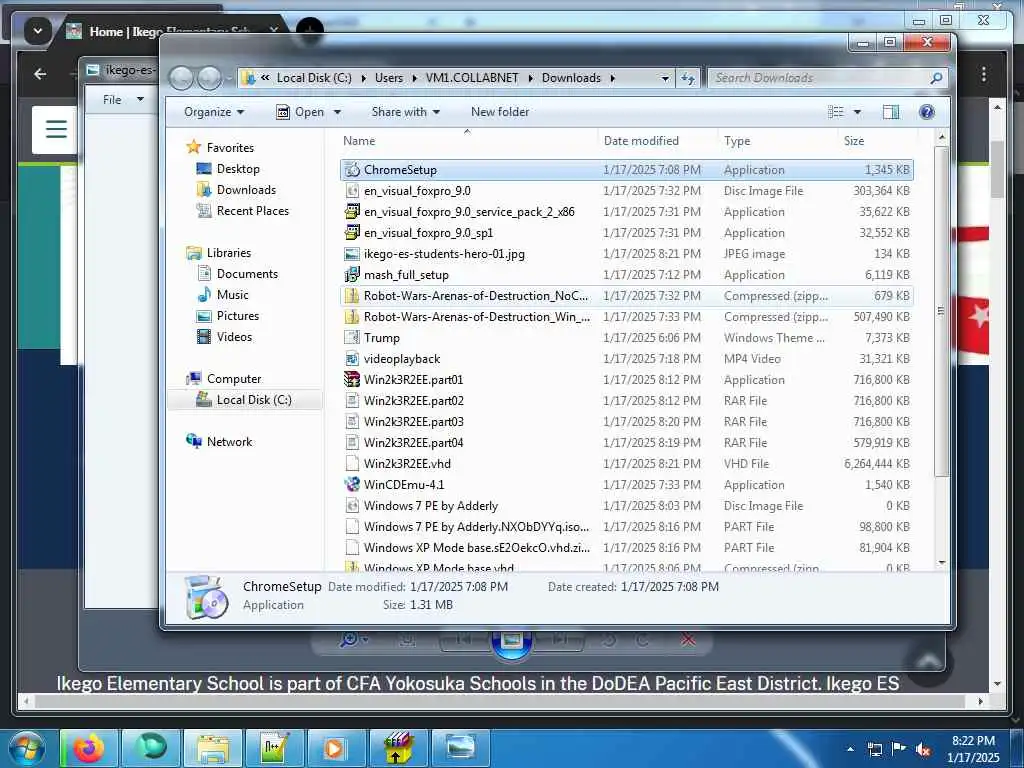Click the Help question mark icon
Image resolution: width=1024 pixels, height=768 pixels.
tap(926, 112)
